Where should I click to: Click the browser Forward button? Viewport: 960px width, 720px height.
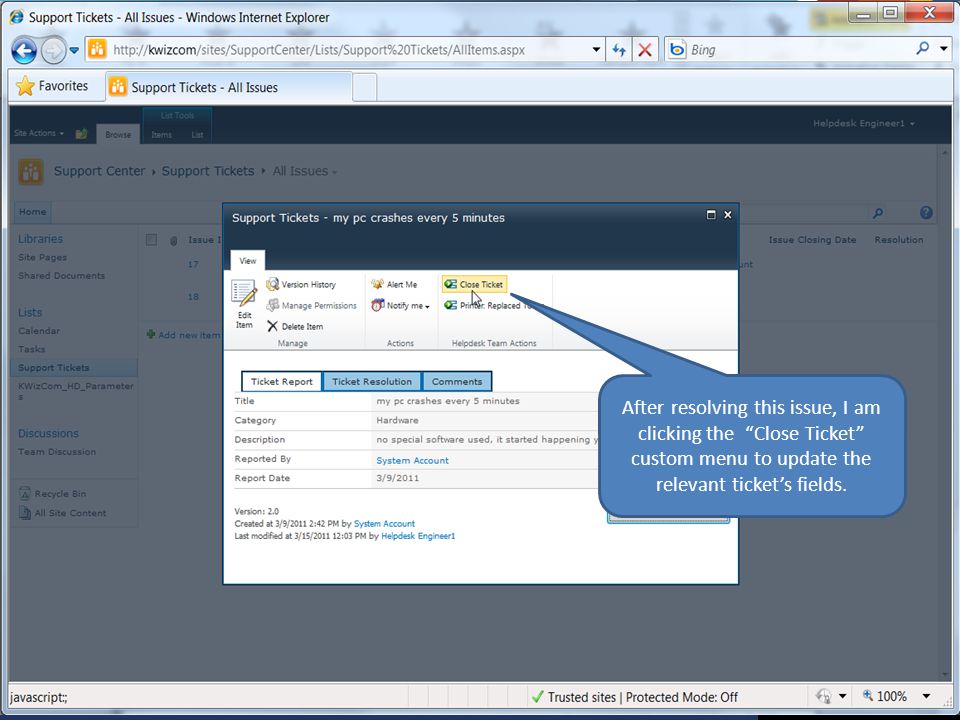point(53,50)
